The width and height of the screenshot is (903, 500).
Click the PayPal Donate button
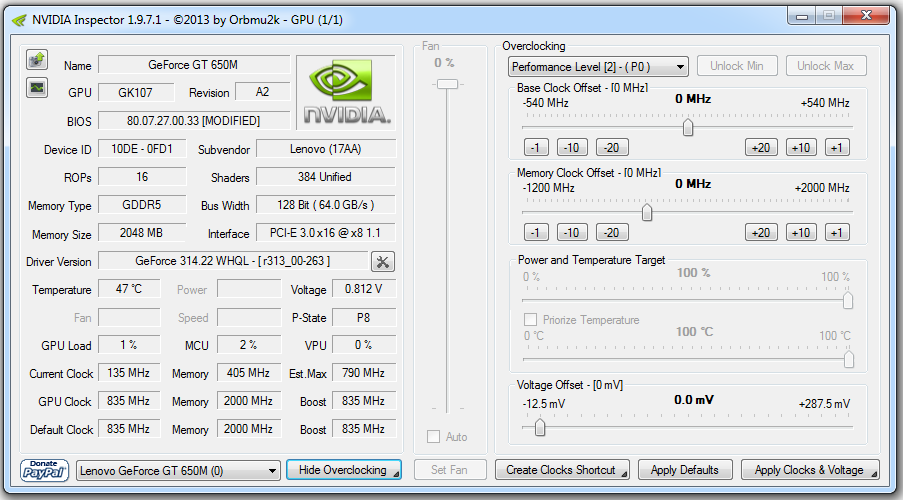tap(44, 470)
